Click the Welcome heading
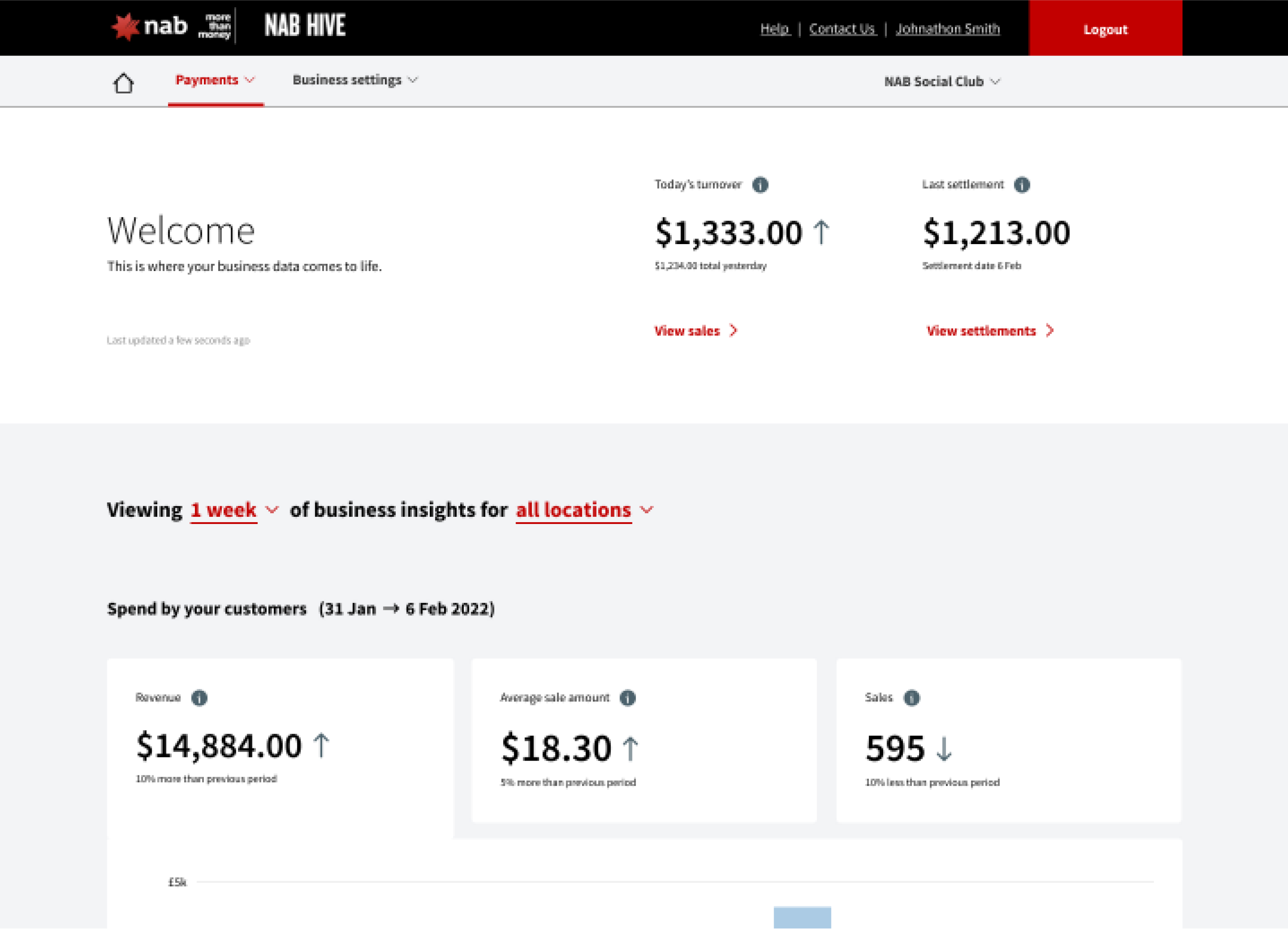 (181, 231)
